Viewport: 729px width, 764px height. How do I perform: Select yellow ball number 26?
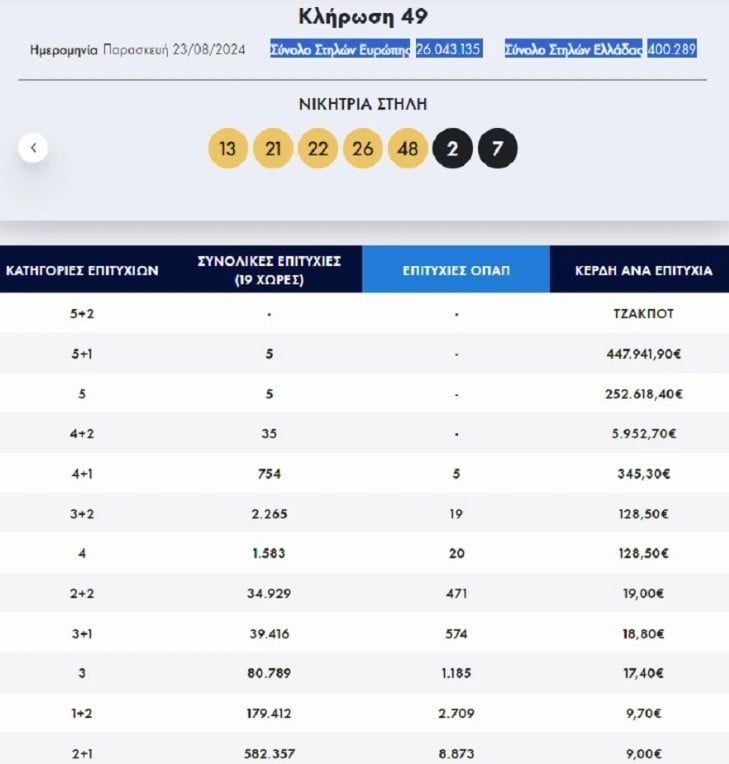tap(363, 148)
